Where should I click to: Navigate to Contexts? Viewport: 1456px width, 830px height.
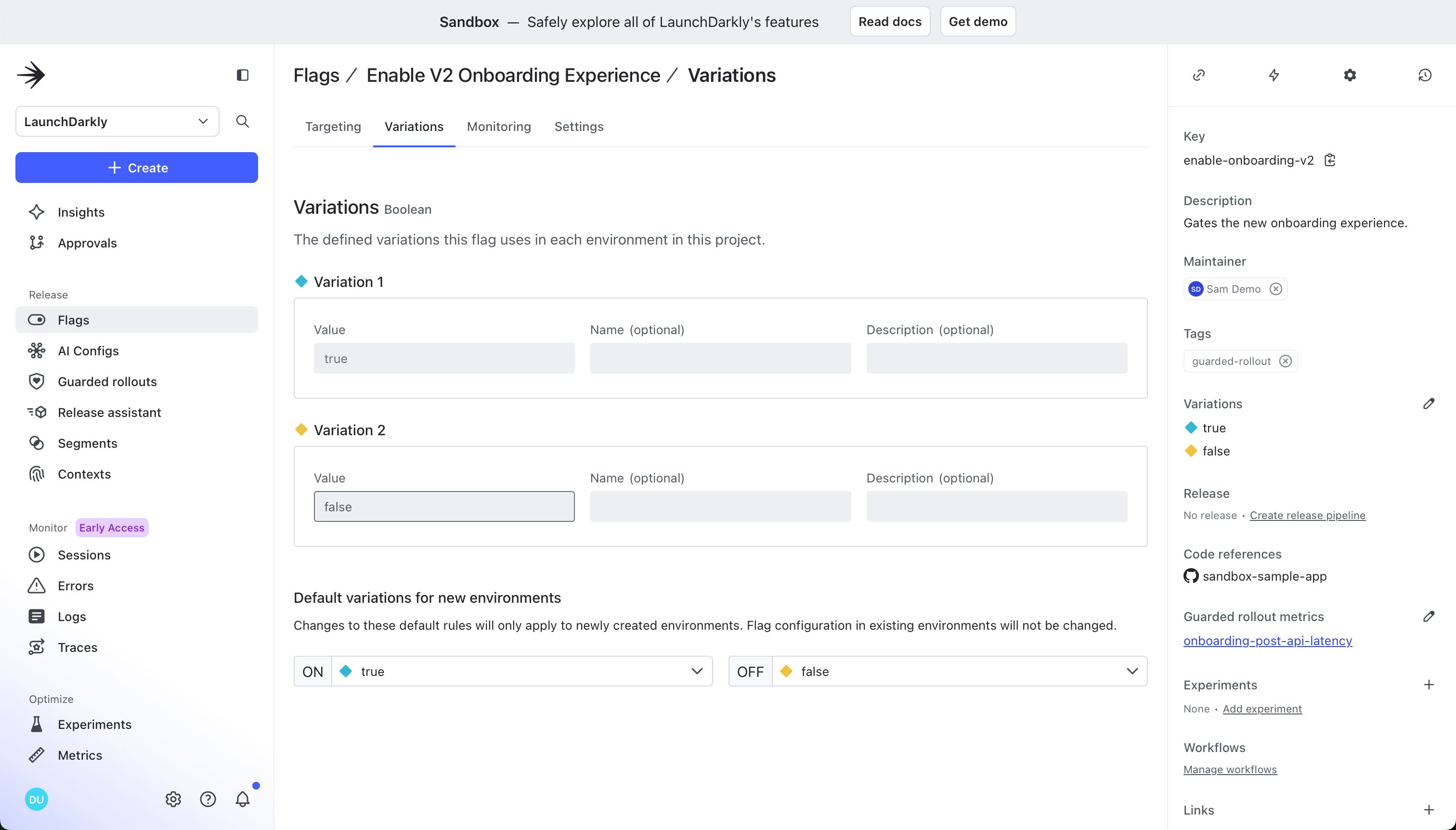[137, 474]
